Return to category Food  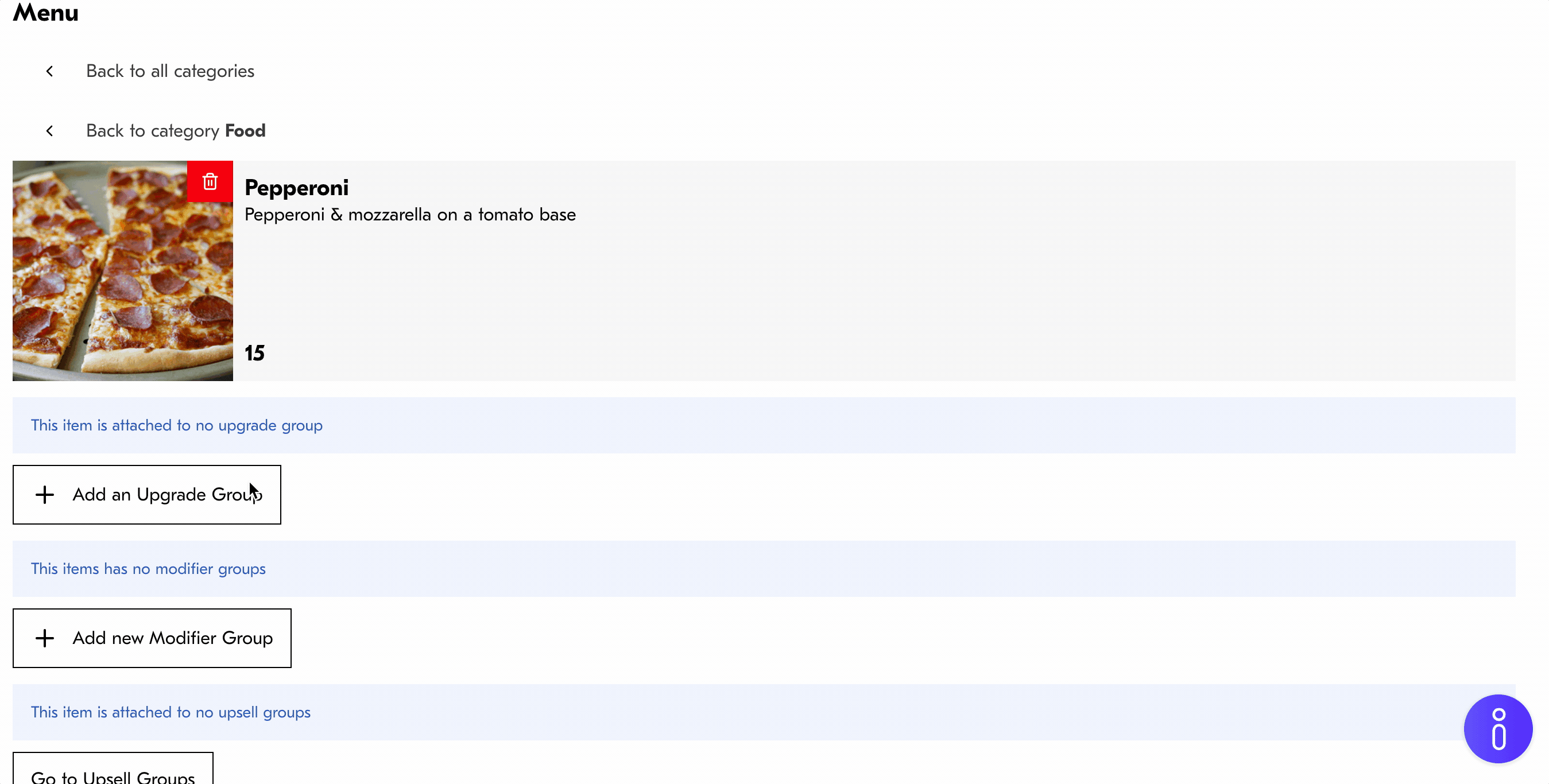[x=176, y=130]
